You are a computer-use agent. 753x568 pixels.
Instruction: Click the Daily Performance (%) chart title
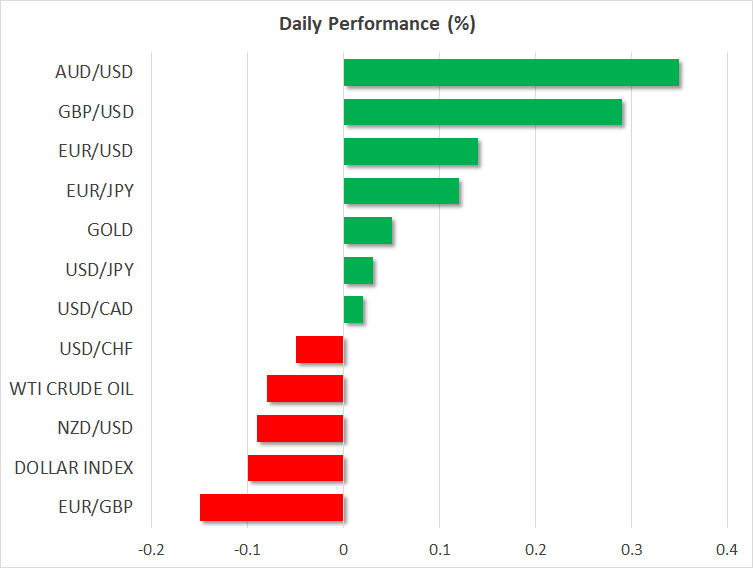tap(377, 25)
